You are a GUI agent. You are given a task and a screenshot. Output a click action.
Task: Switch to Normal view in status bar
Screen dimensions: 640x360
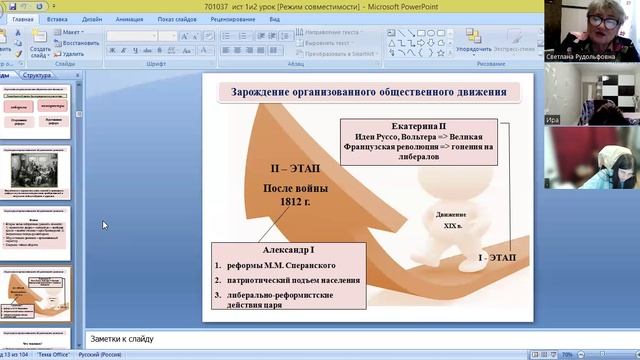[535, 355]
